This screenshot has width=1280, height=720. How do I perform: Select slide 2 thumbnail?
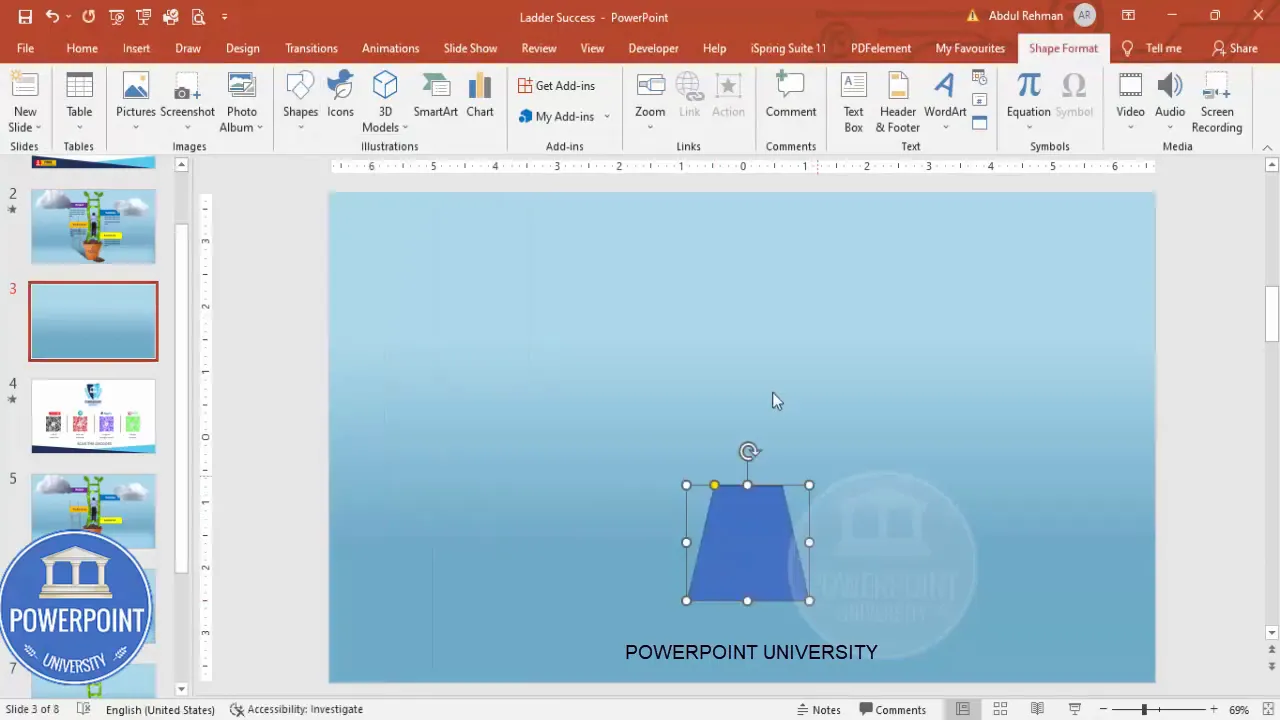point(93,226)
